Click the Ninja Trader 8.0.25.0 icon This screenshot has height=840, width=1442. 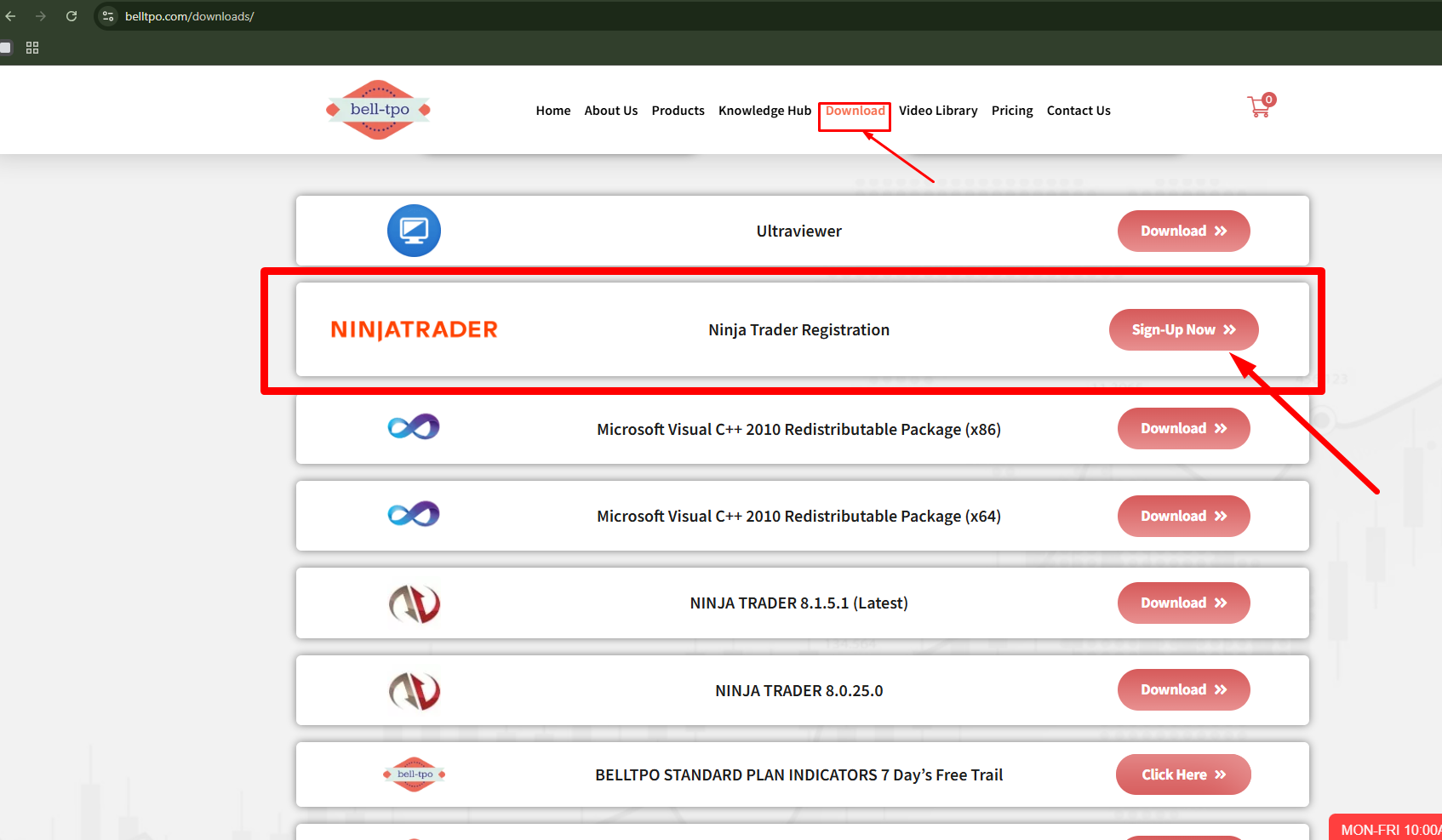pos(414,690)
